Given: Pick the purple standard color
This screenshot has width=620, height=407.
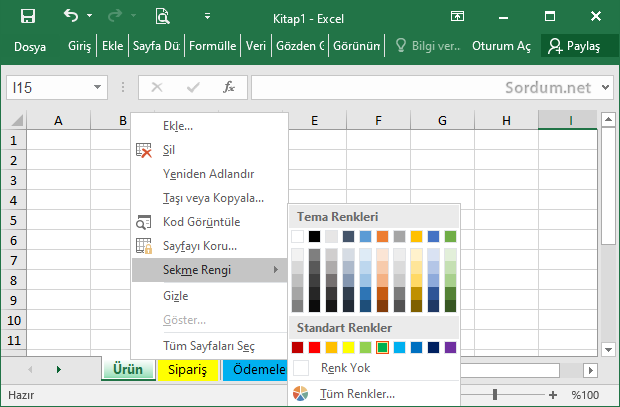Looking at the screenshot, I should point(450,347).
